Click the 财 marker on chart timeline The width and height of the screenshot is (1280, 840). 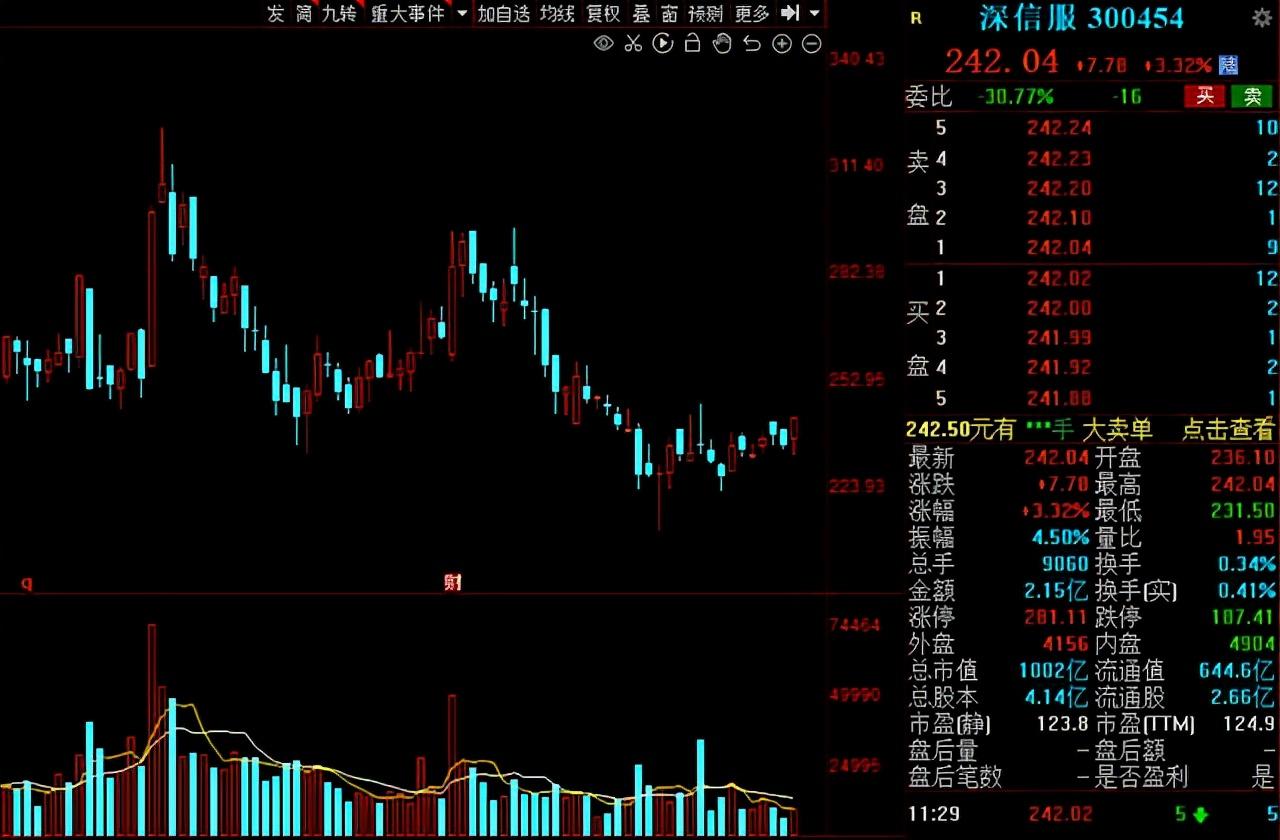[453, 582]
